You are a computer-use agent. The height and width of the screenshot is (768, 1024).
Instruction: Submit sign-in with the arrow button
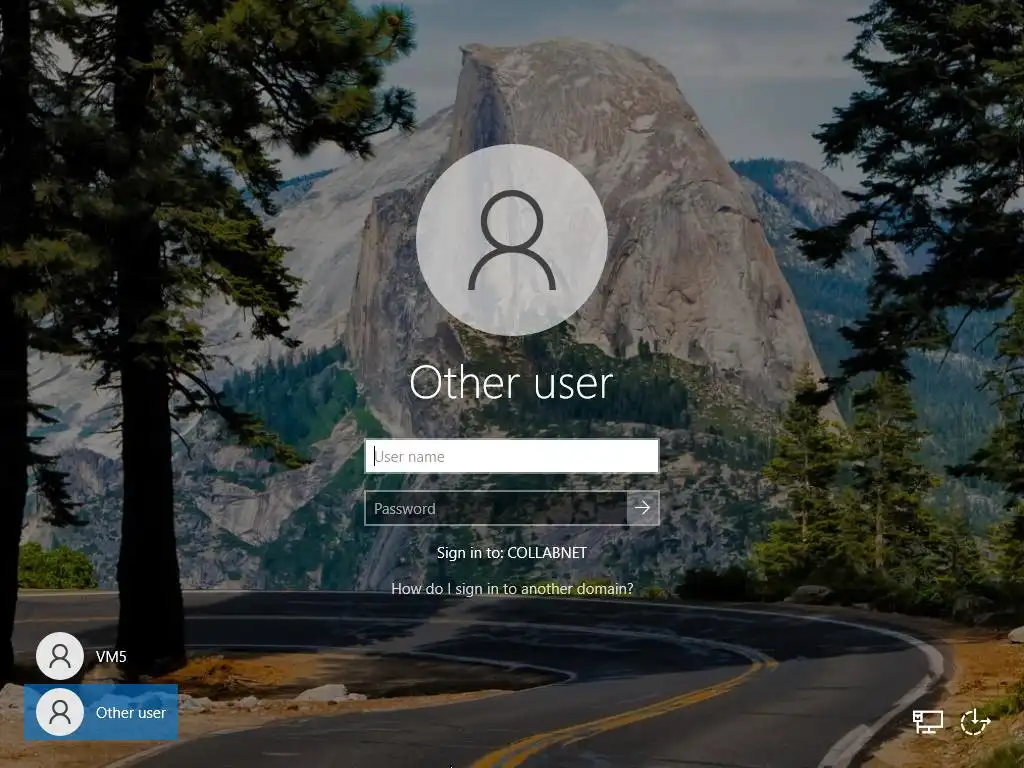(643, 508)
